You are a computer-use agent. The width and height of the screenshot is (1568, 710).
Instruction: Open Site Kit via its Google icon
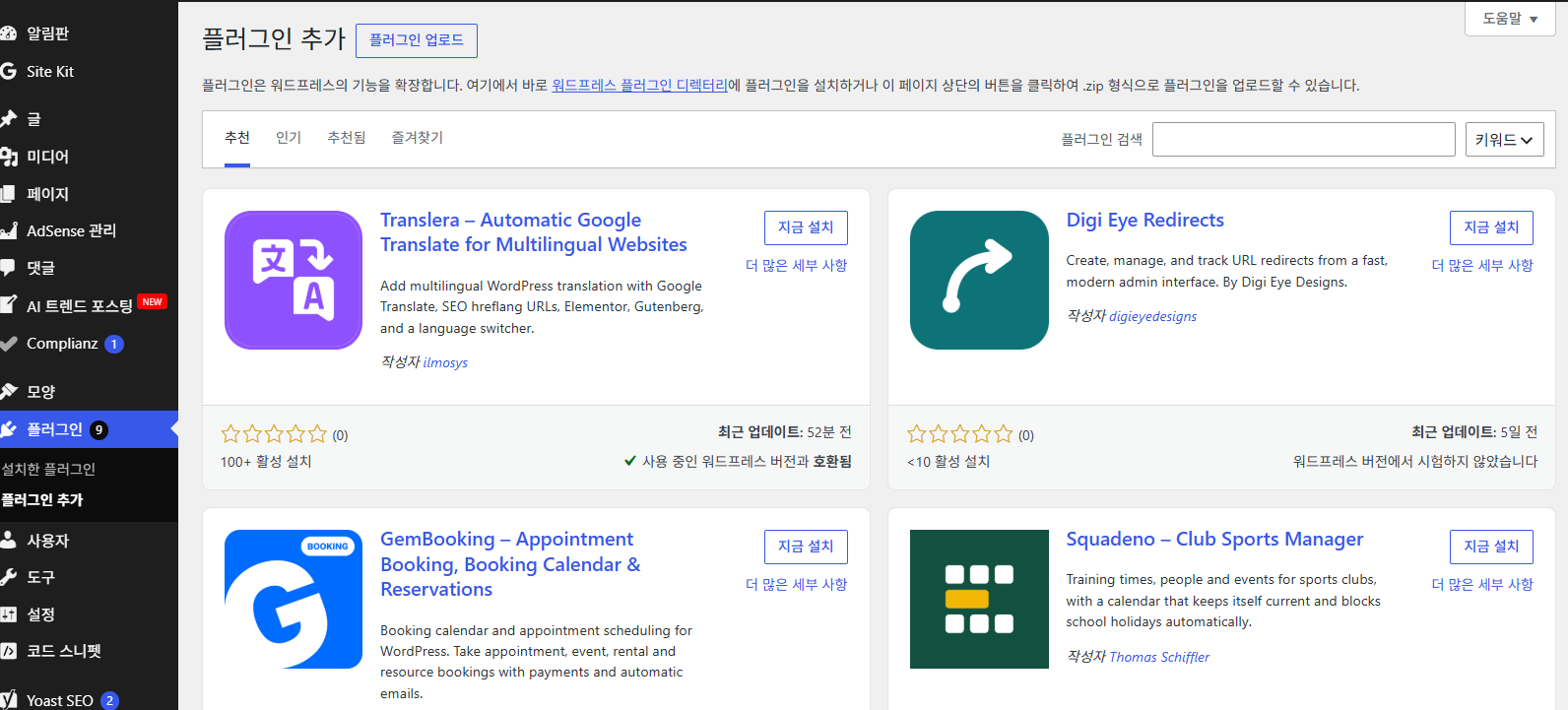click(9, 71)
